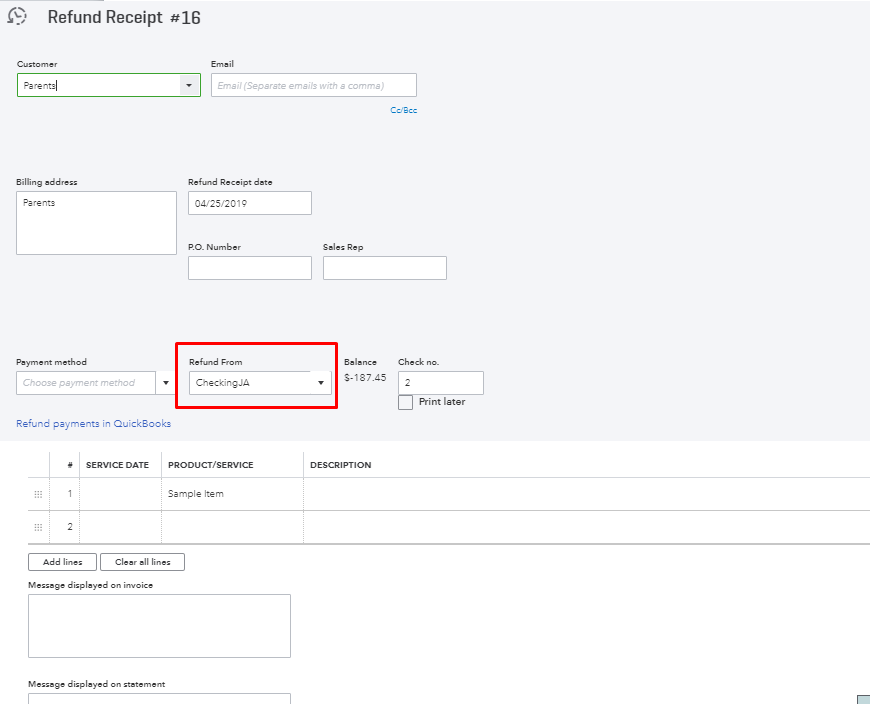Grab the row 2 drag handle
The image size is (870, 704).
point(38,527)
